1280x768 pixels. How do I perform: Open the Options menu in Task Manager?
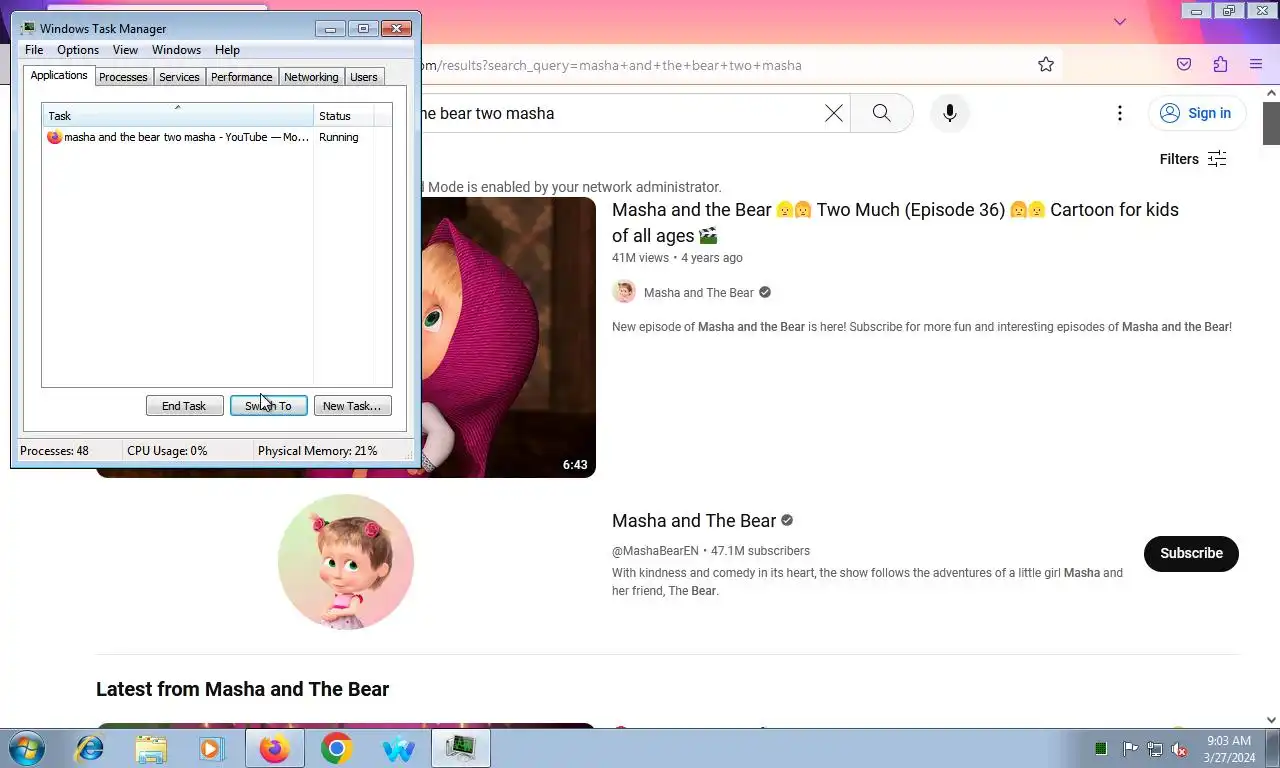[x=78, y=50]
